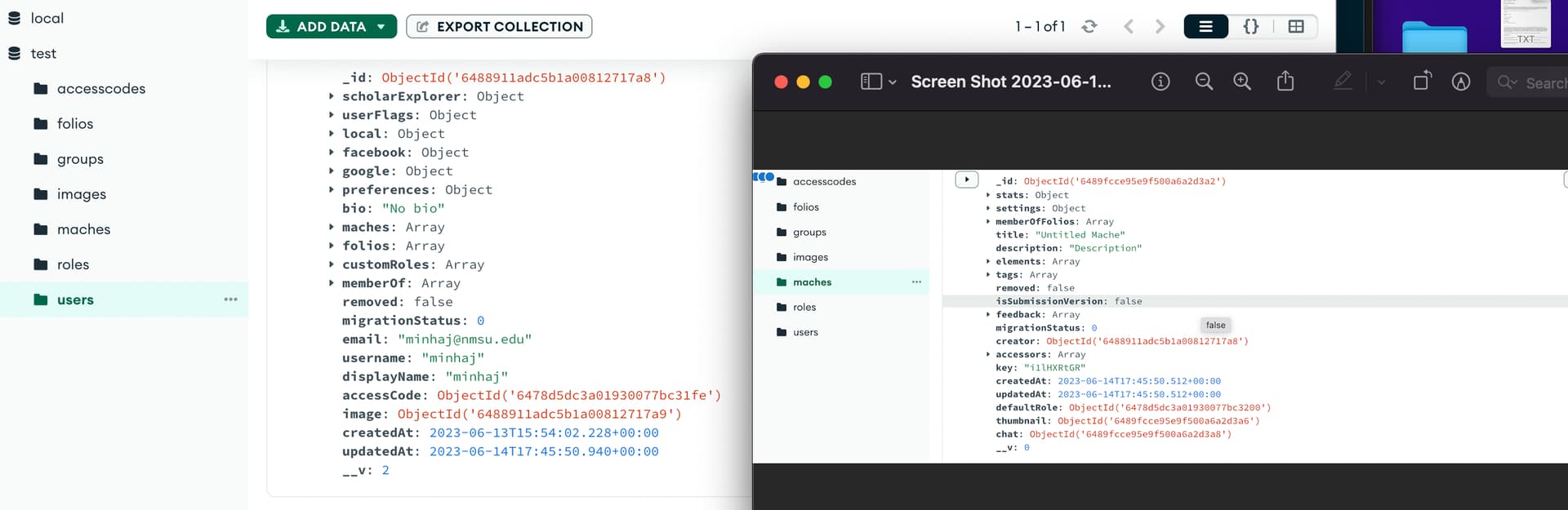Click the refresh documents icon

click(x=1089, y=27)
